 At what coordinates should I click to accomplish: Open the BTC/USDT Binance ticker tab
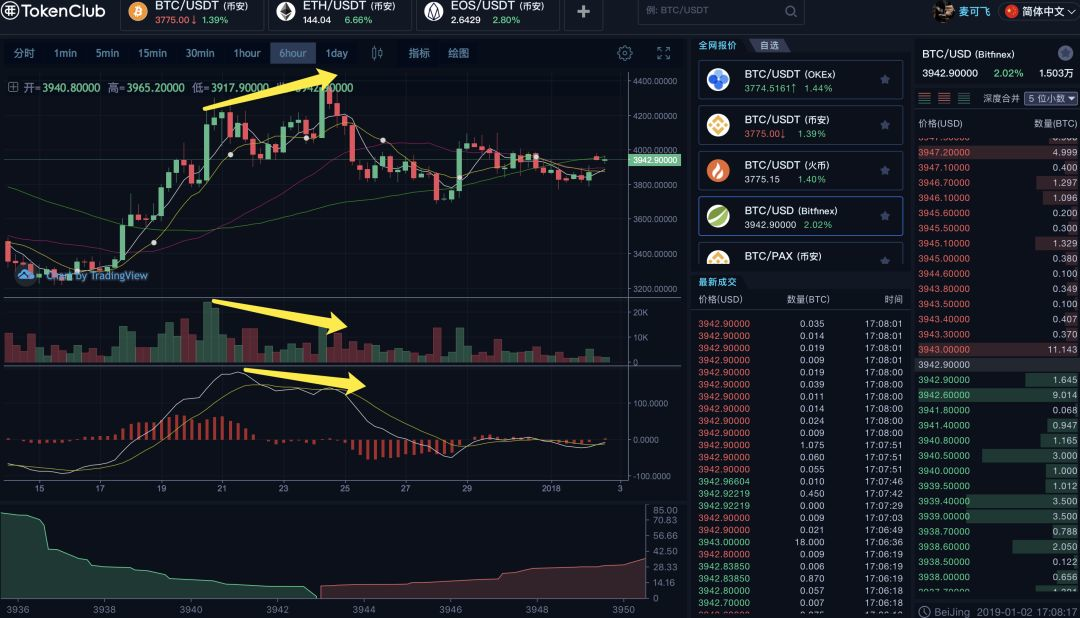point(191,12)
